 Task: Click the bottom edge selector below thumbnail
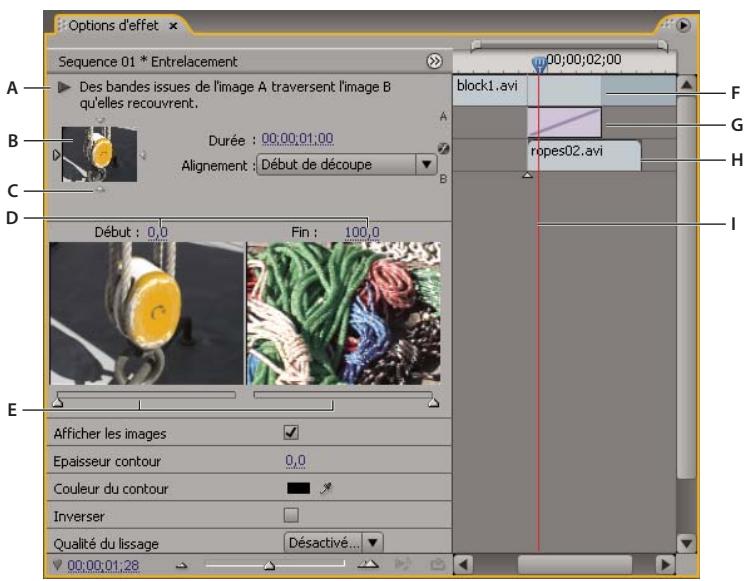coord(100,189)
